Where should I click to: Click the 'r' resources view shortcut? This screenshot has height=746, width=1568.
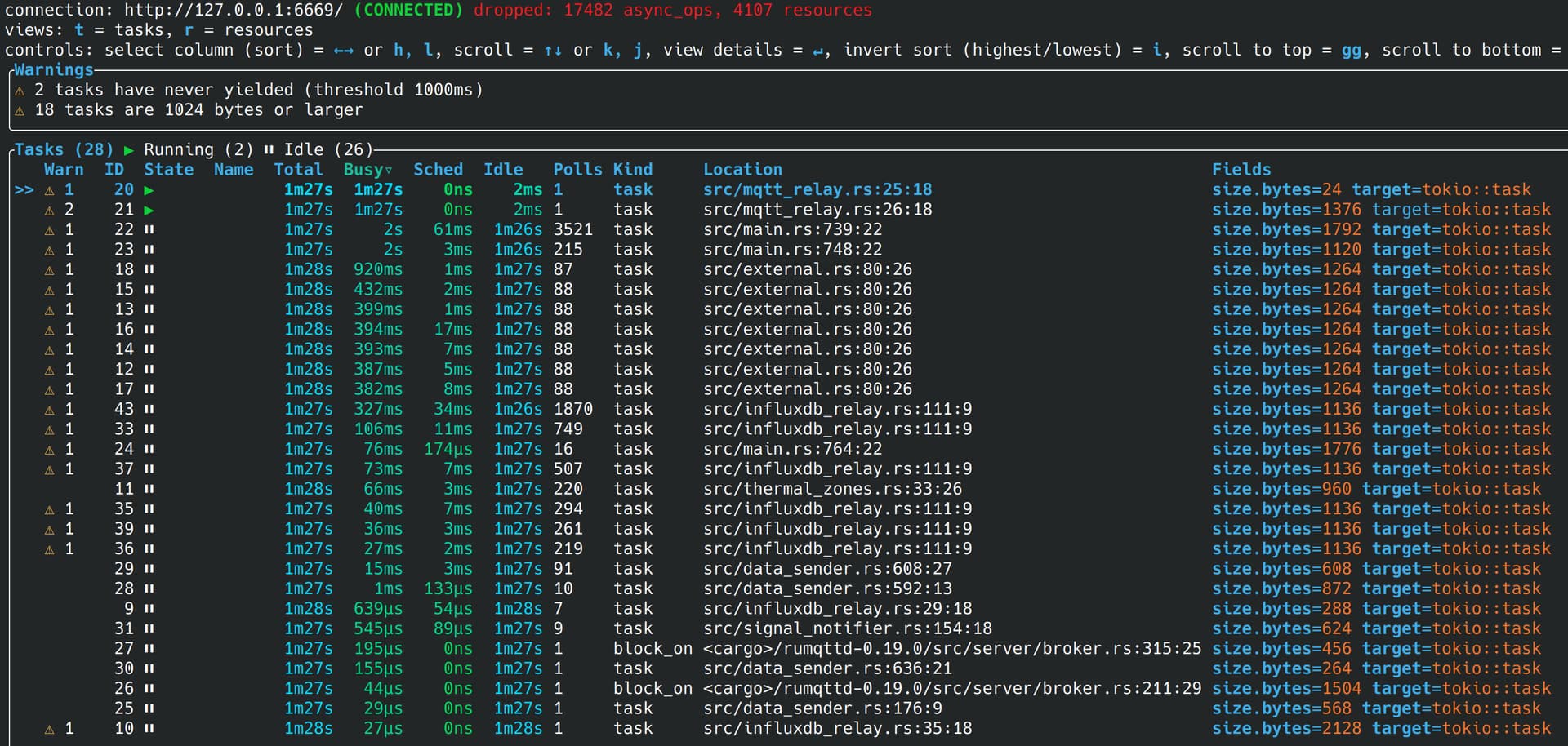pos(189,30)
